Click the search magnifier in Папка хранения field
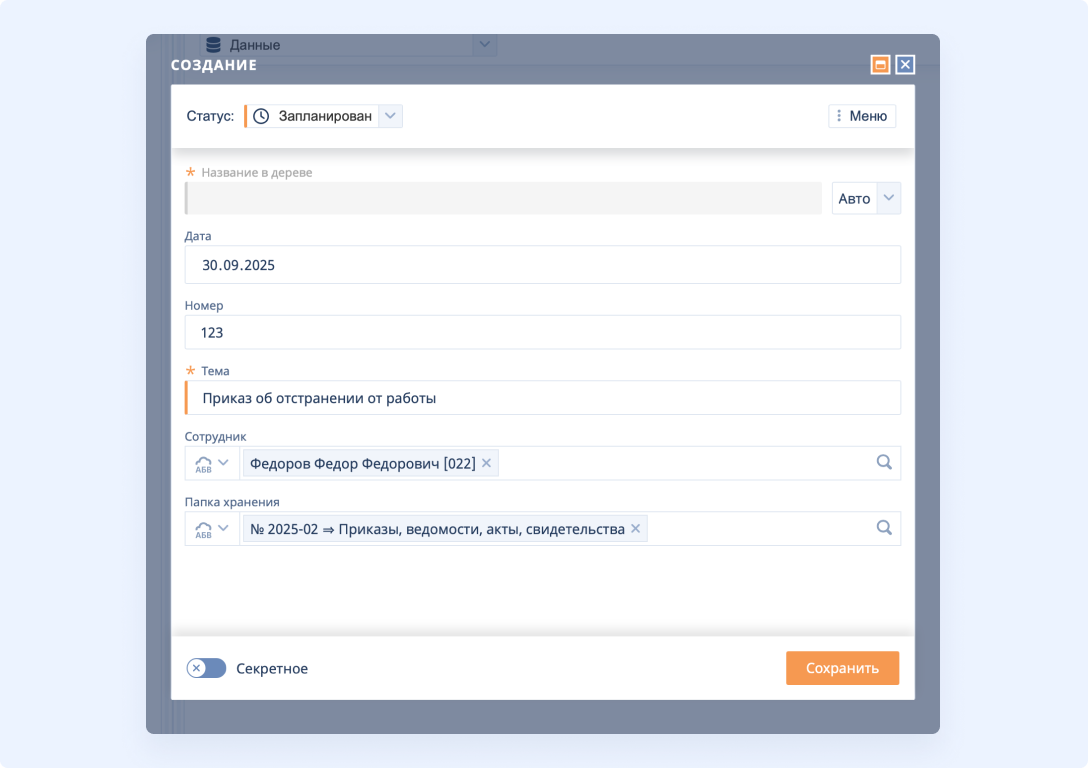The width and height of the screenshot is (1088, 768). 883,528
